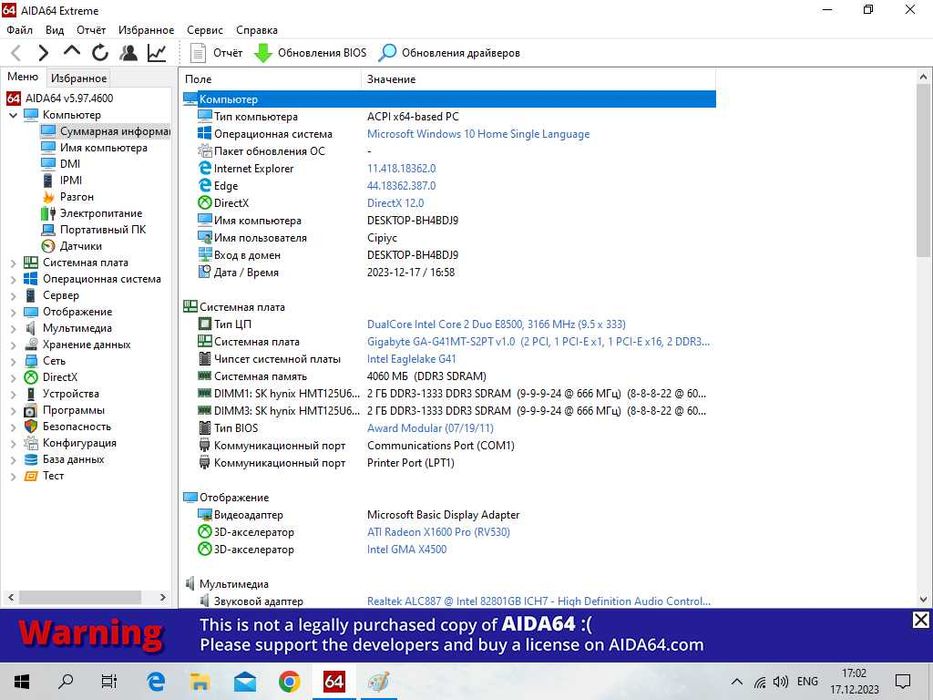
Task: Click Обновления BIOS toolbar button
Action: [x=311, y=53]
